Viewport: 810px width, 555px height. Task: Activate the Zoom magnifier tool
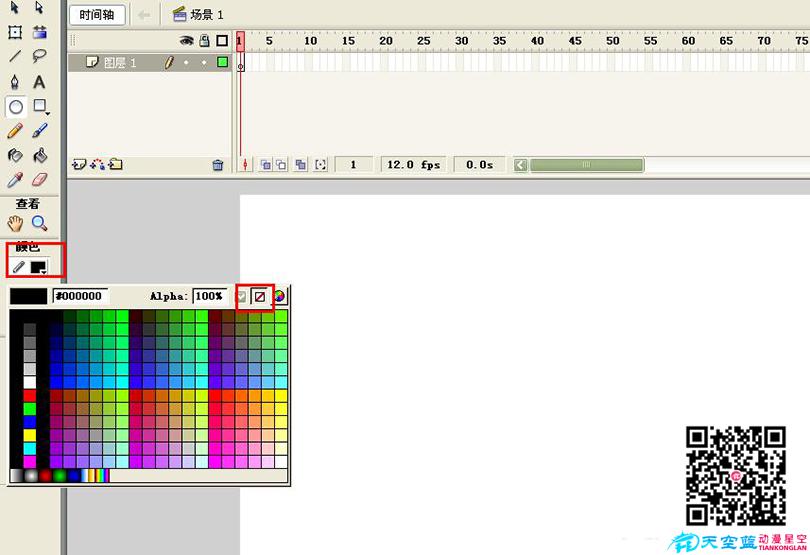39,223
